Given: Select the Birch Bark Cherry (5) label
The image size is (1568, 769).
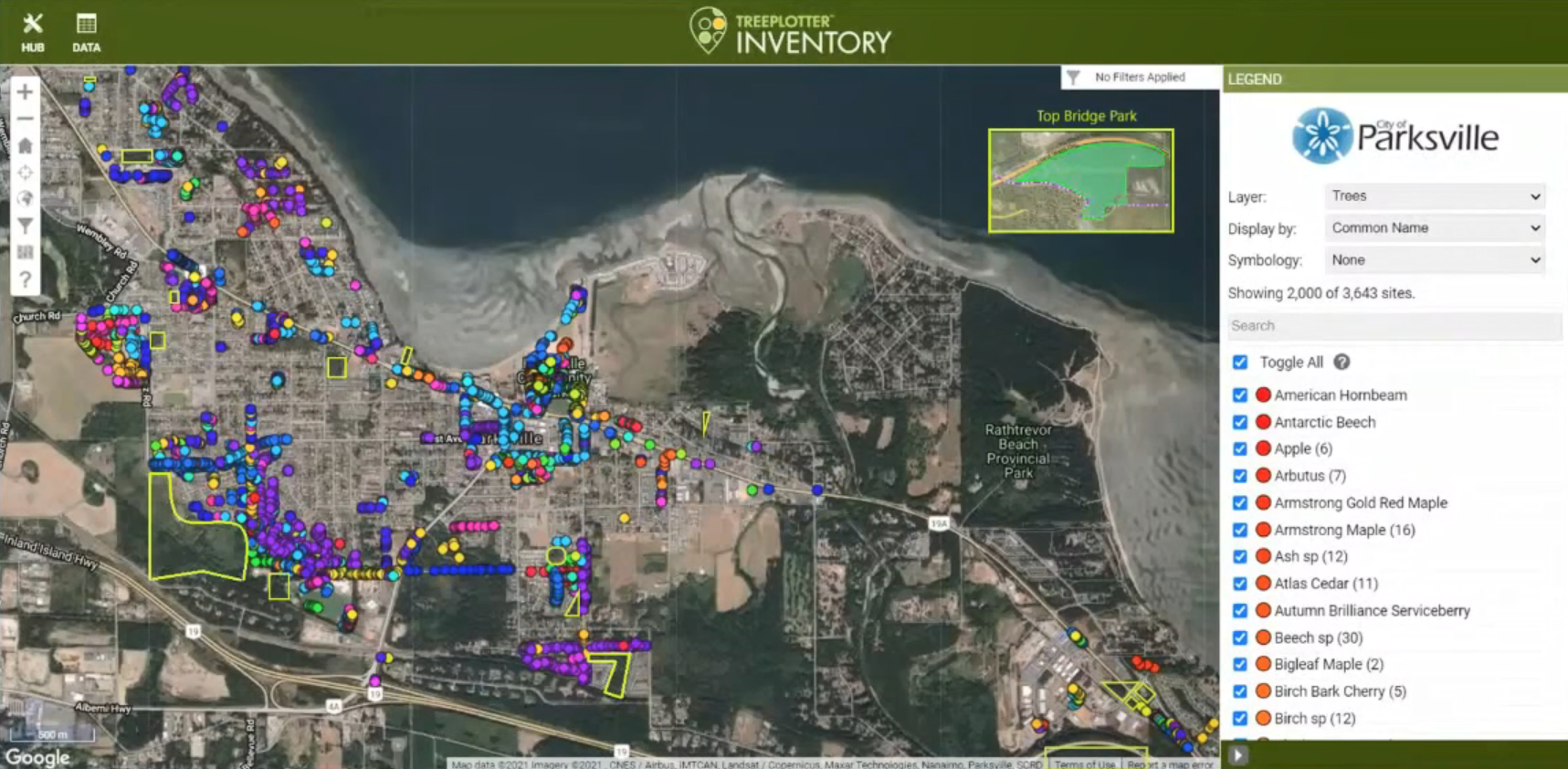Looking at the screenshot, I should tap(1340, 691).
